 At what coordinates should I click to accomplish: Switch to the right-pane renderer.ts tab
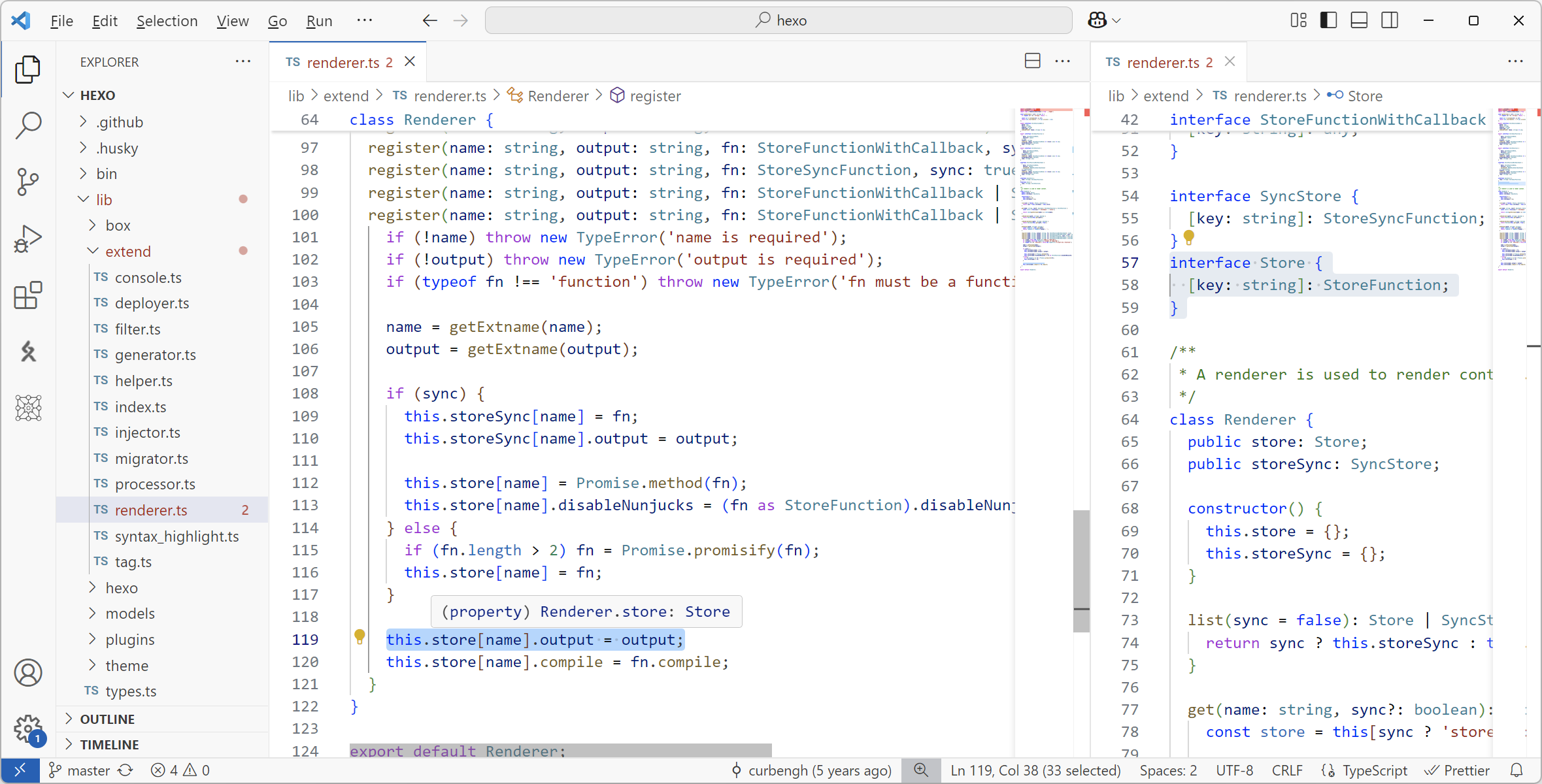point(1162,62)
